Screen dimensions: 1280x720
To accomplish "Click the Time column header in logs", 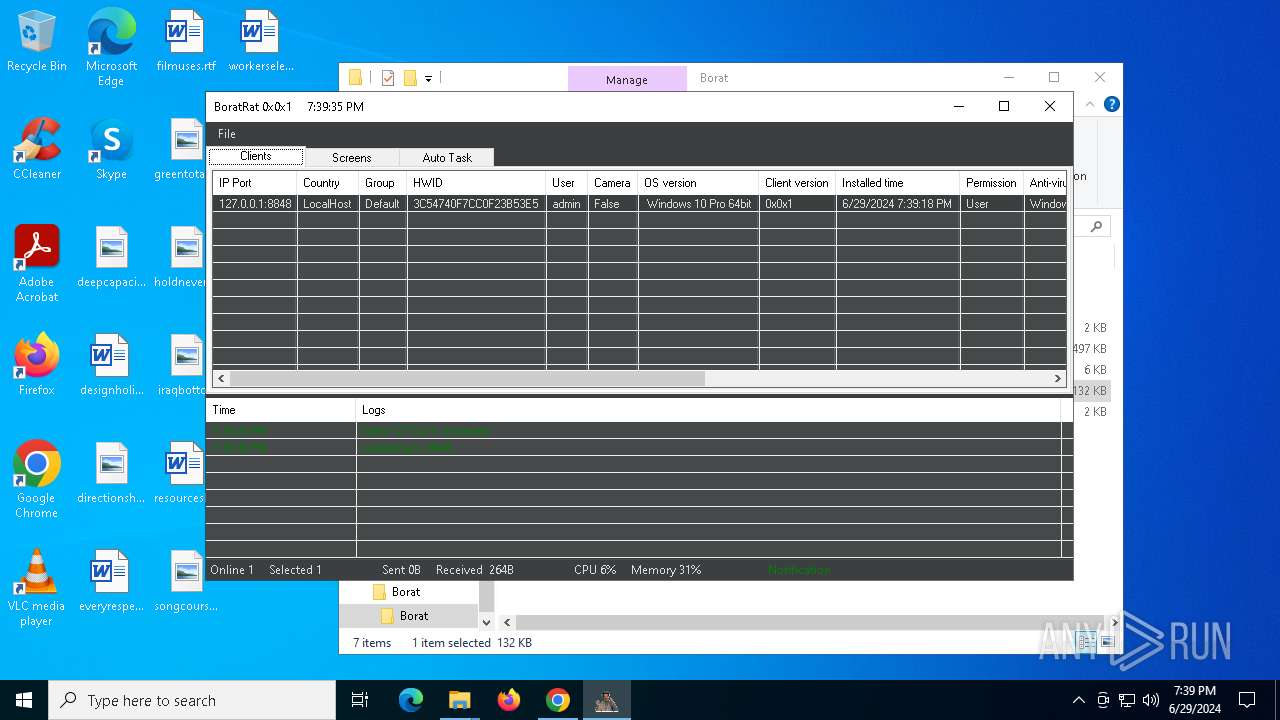I will pyautogui.click(x=280, y=410).
